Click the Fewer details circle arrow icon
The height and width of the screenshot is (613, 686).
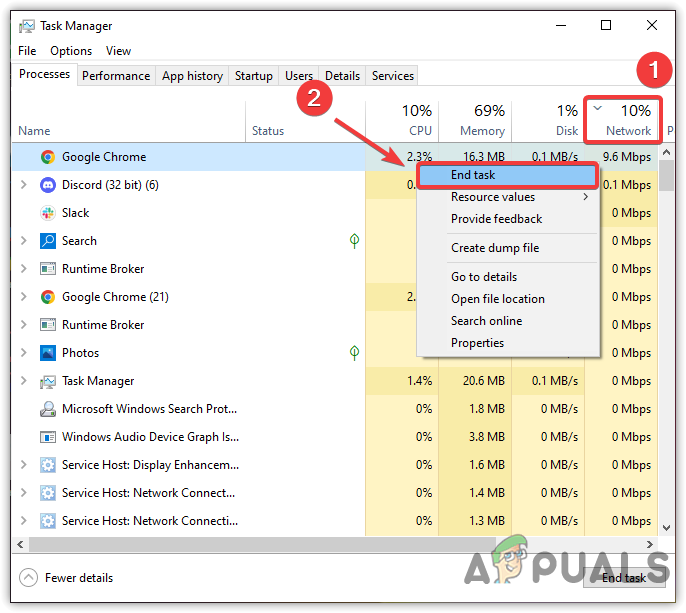[28, 578]
